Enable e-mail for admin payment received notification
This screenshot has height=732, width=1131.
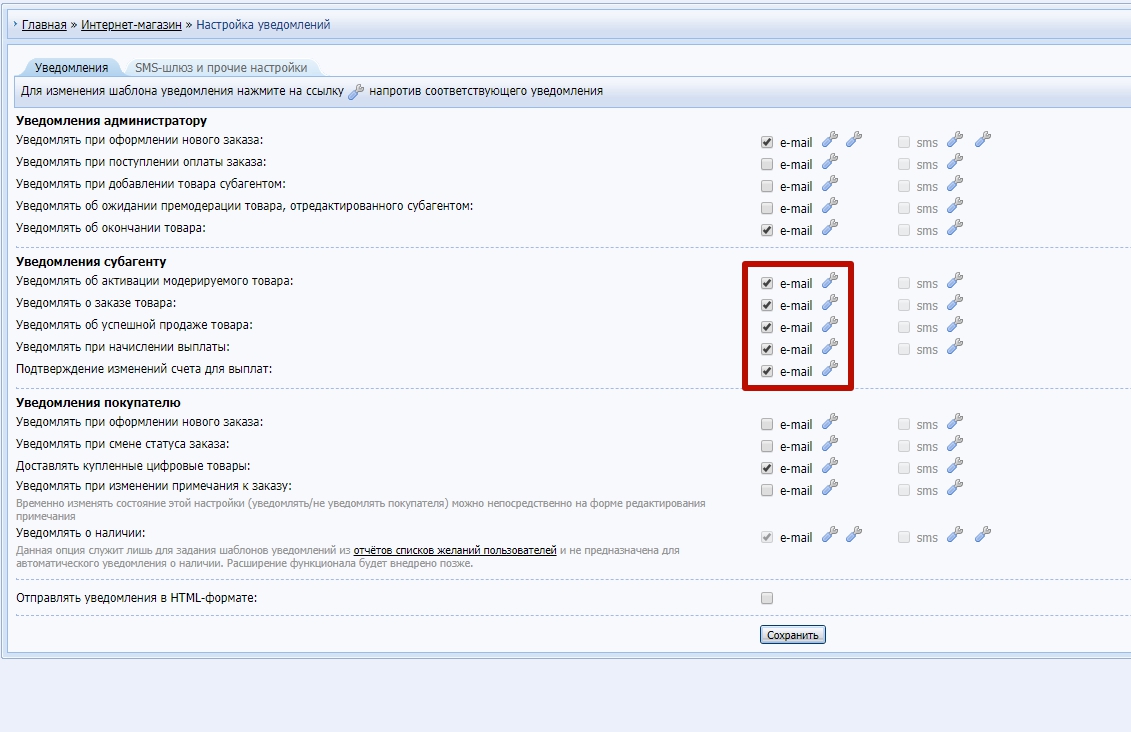pyautogui.click(x=767, y=164)
